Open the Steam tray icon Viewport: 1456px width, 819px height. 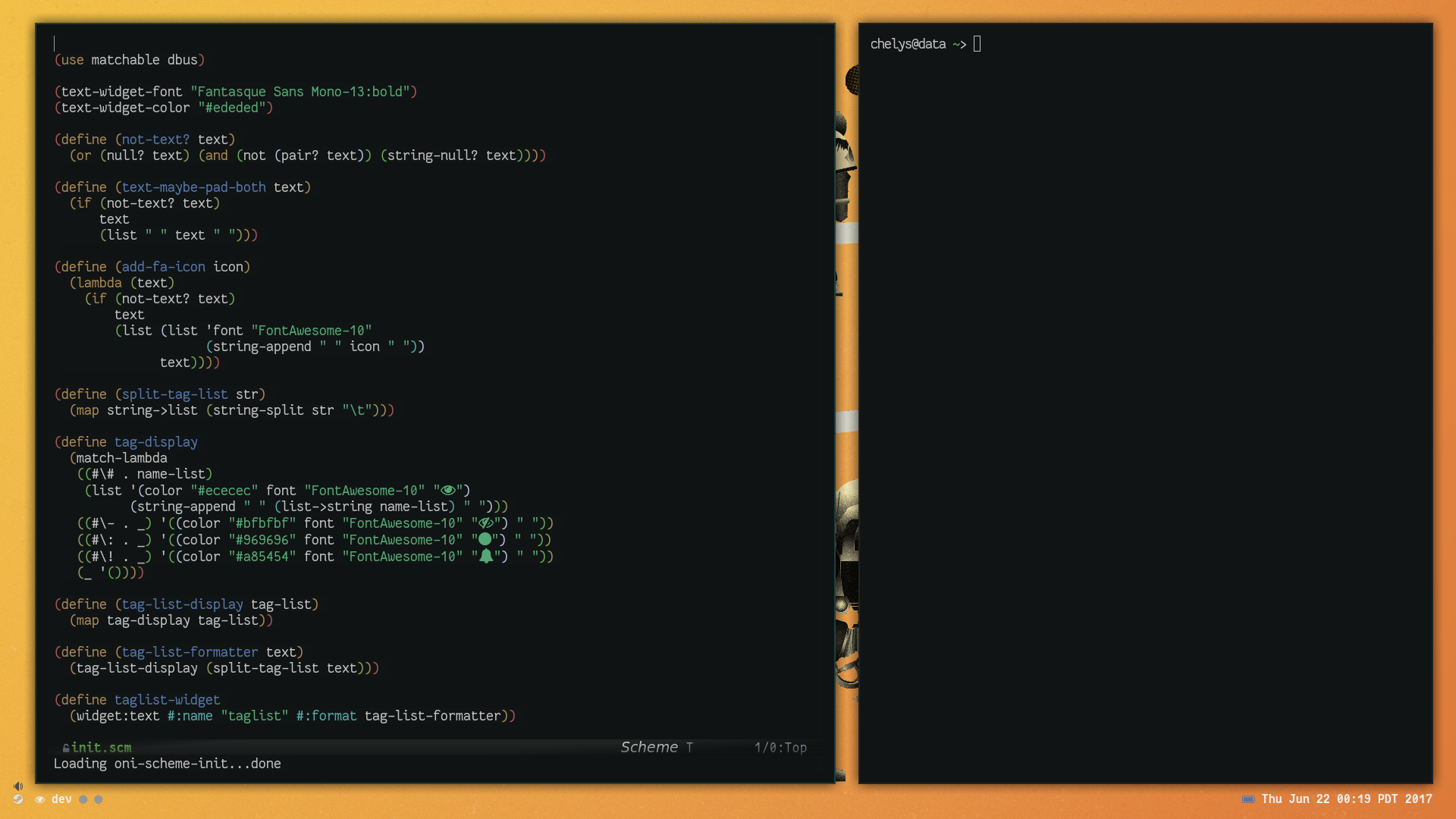(18, 799)
